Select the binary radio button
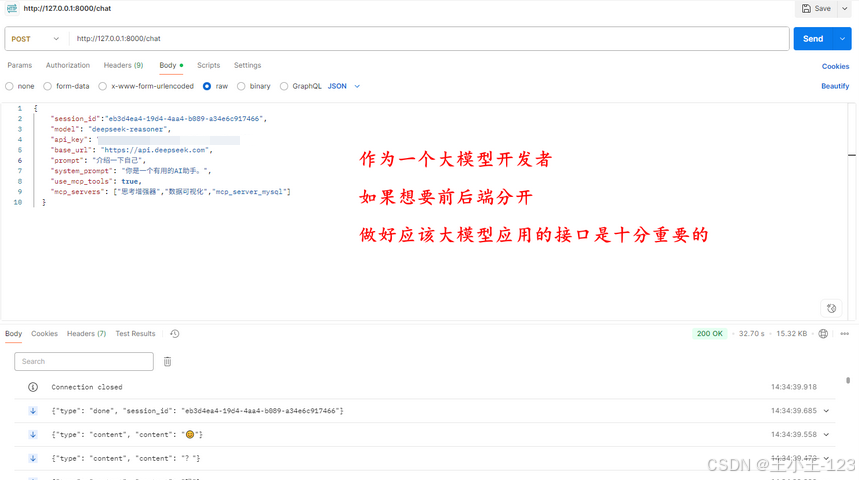Screen dimensions: 859x480 coord(241,86)
